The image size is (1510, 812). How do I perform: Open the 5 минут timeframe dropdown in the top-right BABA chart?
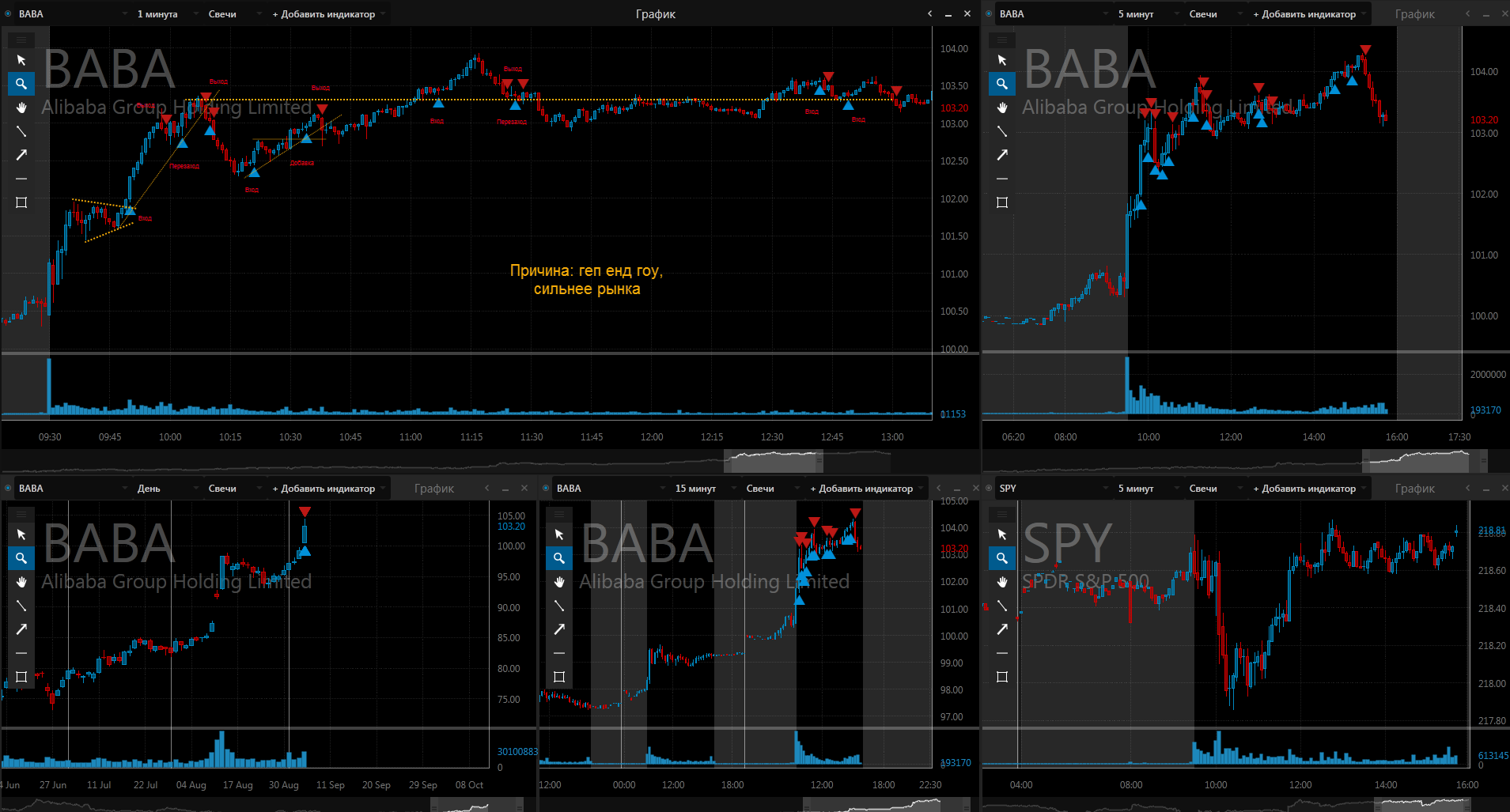tap(1149, 13)
